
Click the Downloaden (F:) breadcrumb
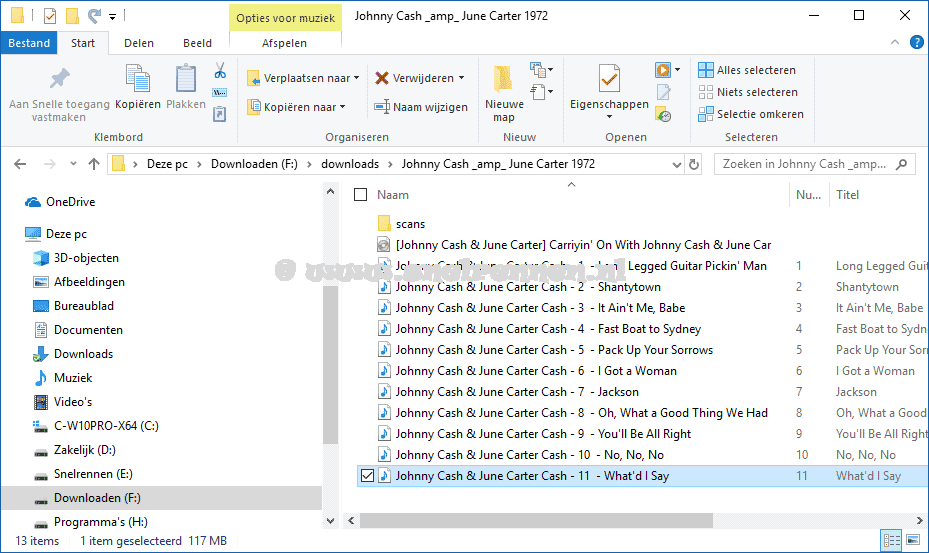(254, 164)
